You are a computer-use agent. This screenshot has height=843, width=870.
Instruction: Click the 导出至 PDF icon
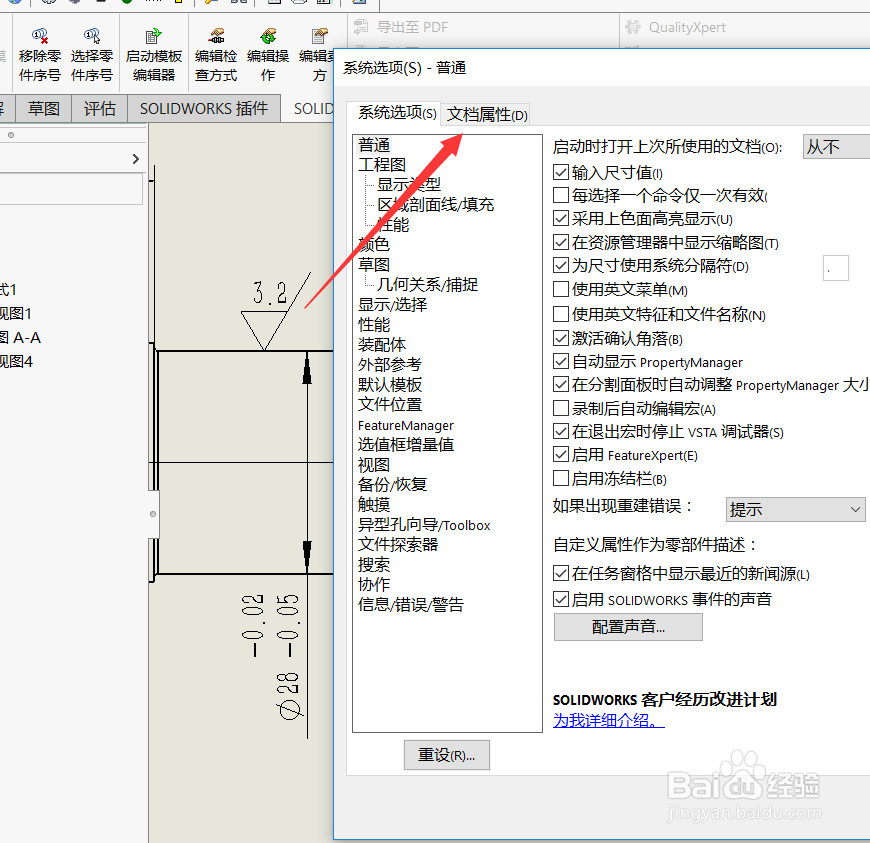click(x=361, y=27)
